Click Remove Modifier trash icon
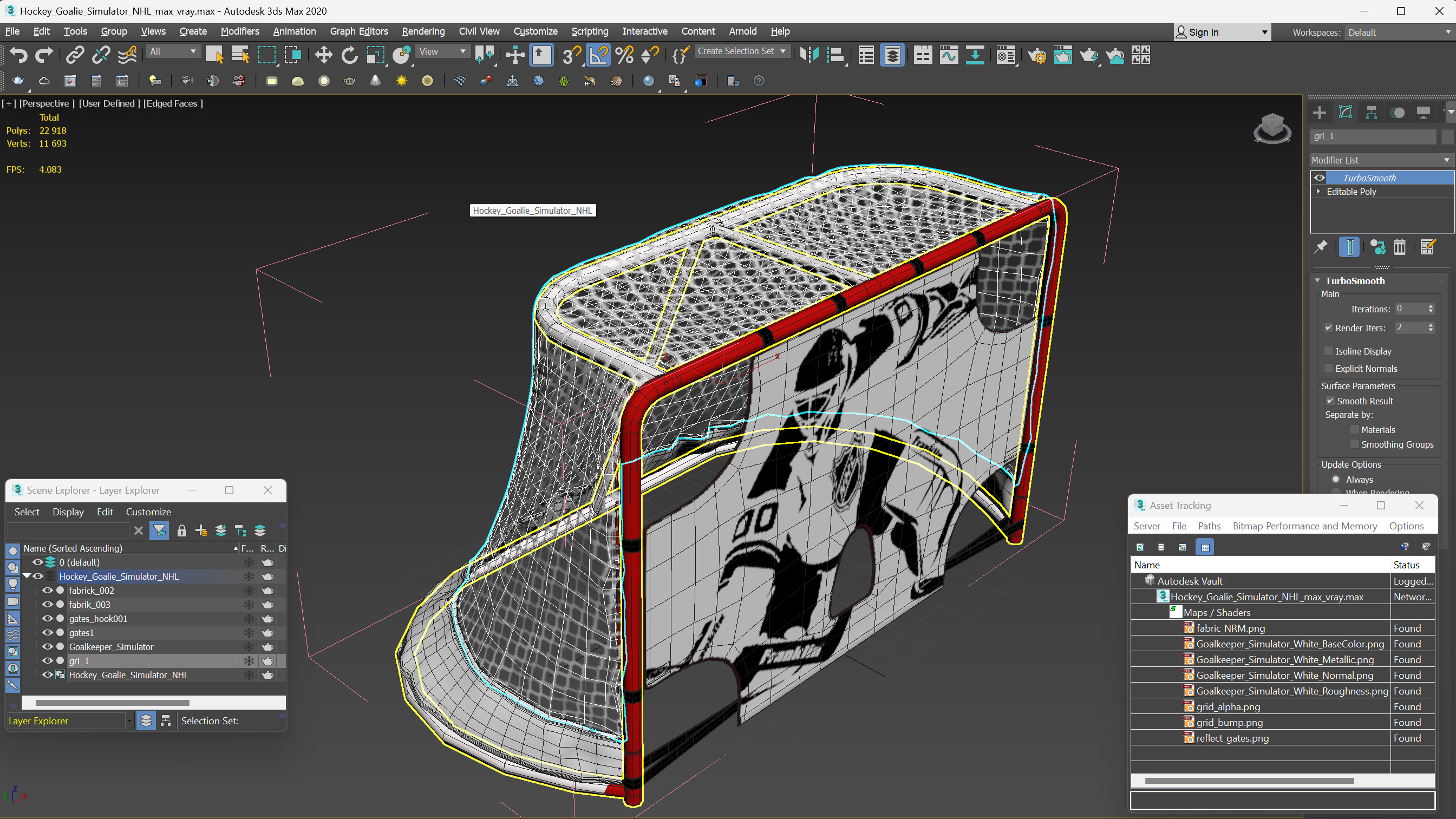Viewport: 1456px width, 819px height. tap(1399, 247)
